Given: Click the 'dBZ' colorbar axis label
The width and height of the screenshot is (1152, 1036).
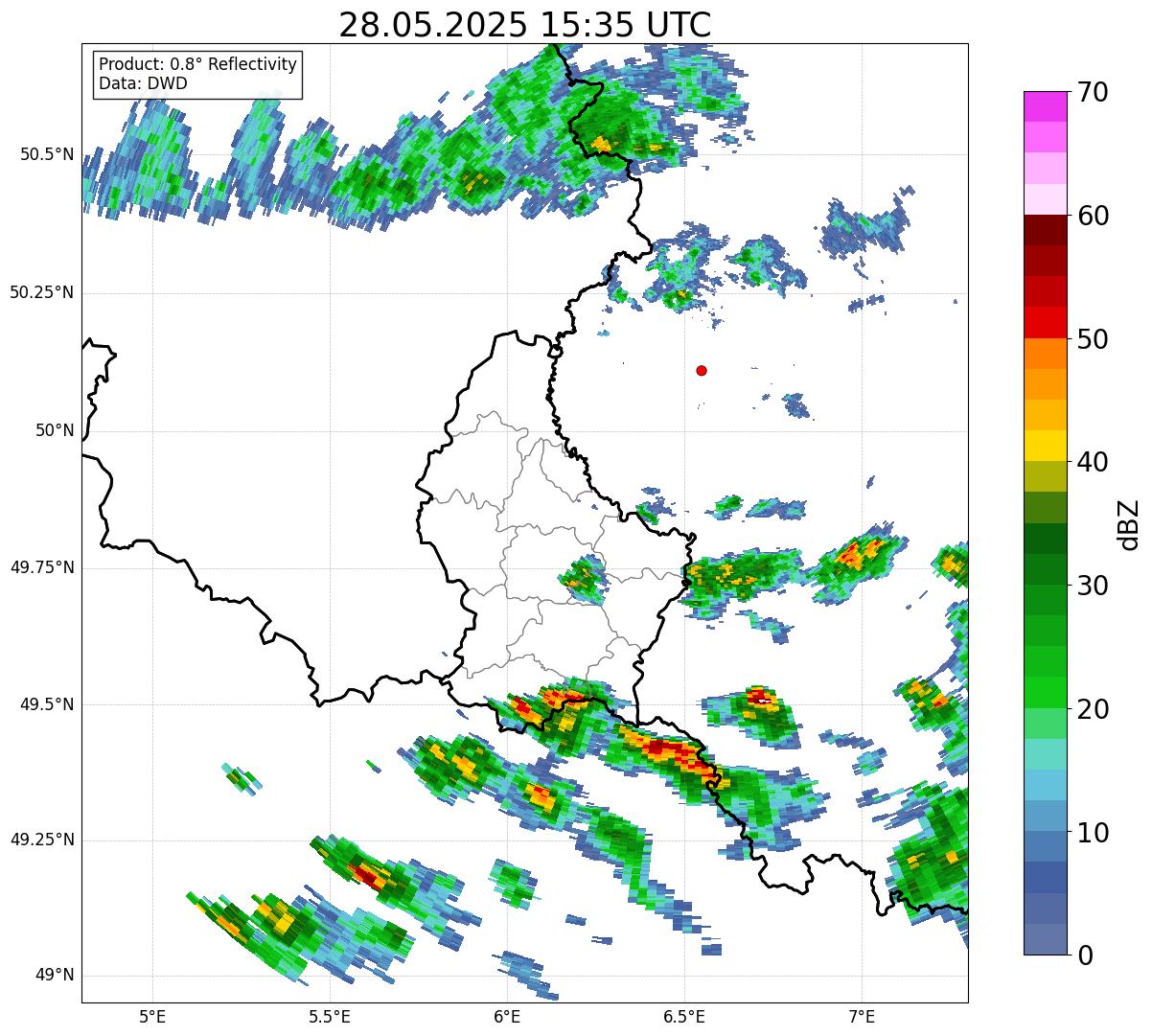Looking at the screenshot, I should 1128,523.
